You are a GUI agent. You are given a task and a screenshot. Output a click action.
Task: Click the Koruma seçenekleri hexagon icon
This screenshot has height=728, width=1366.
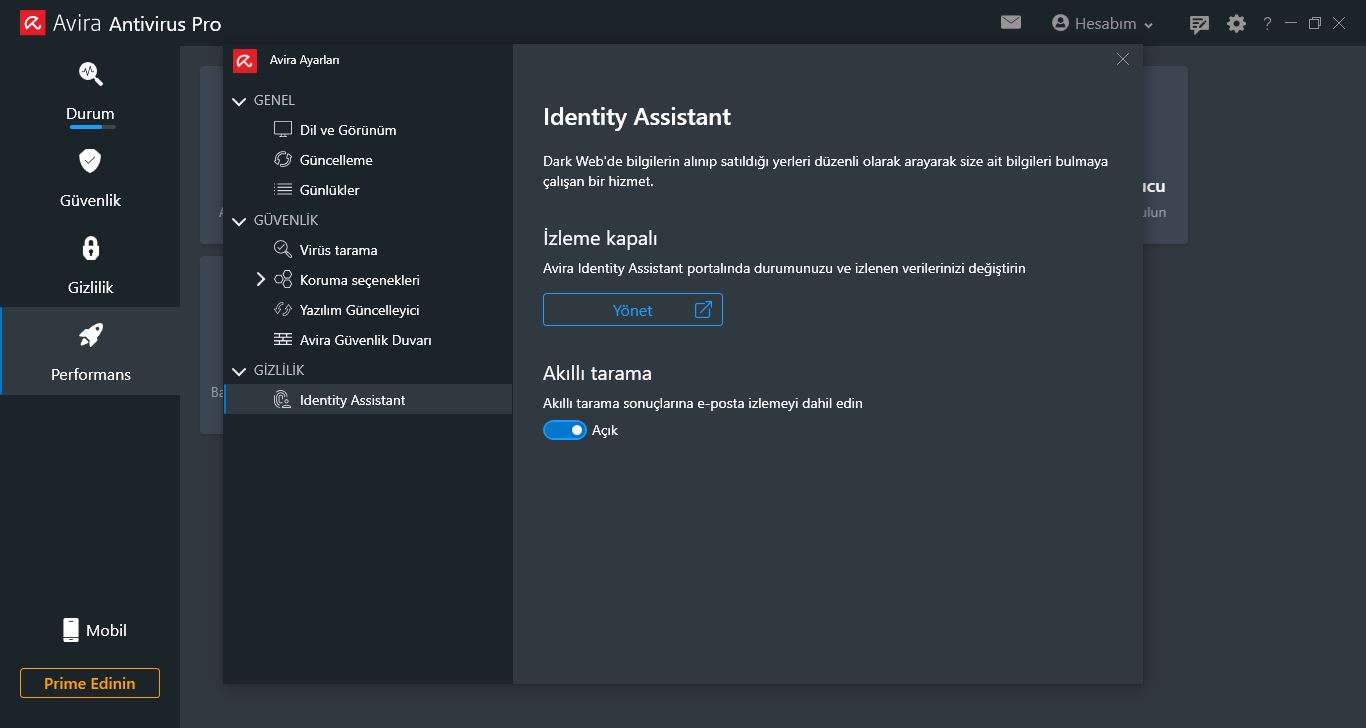283,280
